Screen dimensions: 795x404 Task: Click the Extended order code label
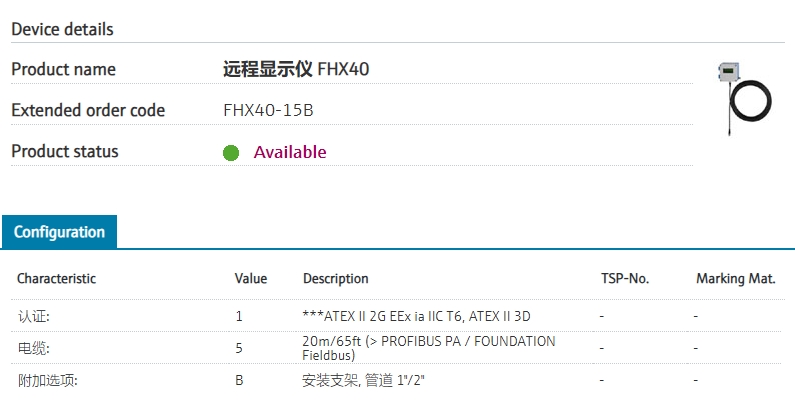[88, 110]
